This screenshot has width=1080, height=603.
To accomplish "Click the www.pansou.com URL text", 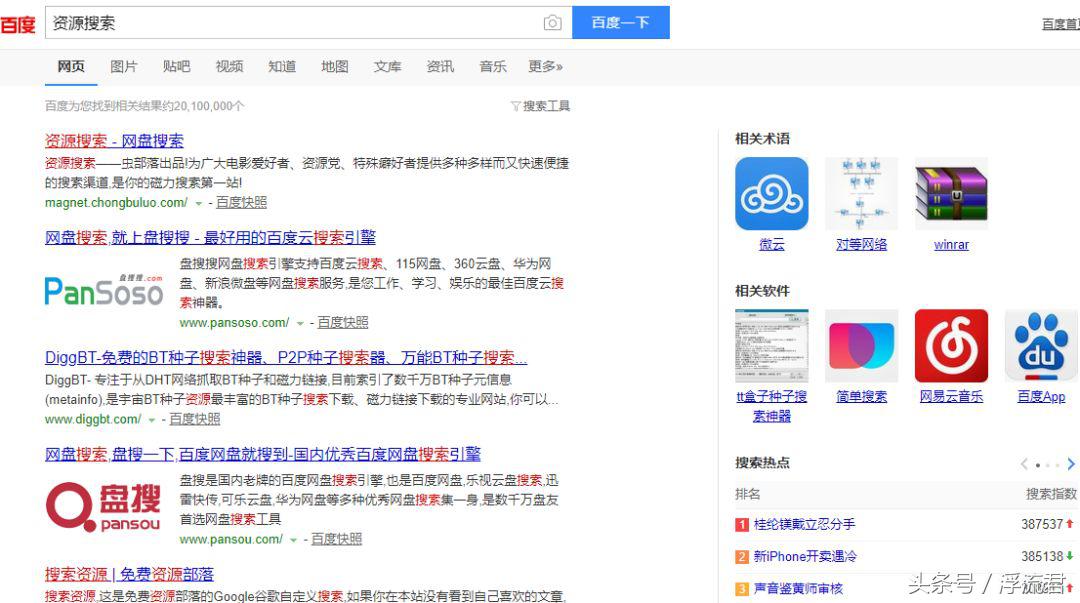I will point(231,539).
